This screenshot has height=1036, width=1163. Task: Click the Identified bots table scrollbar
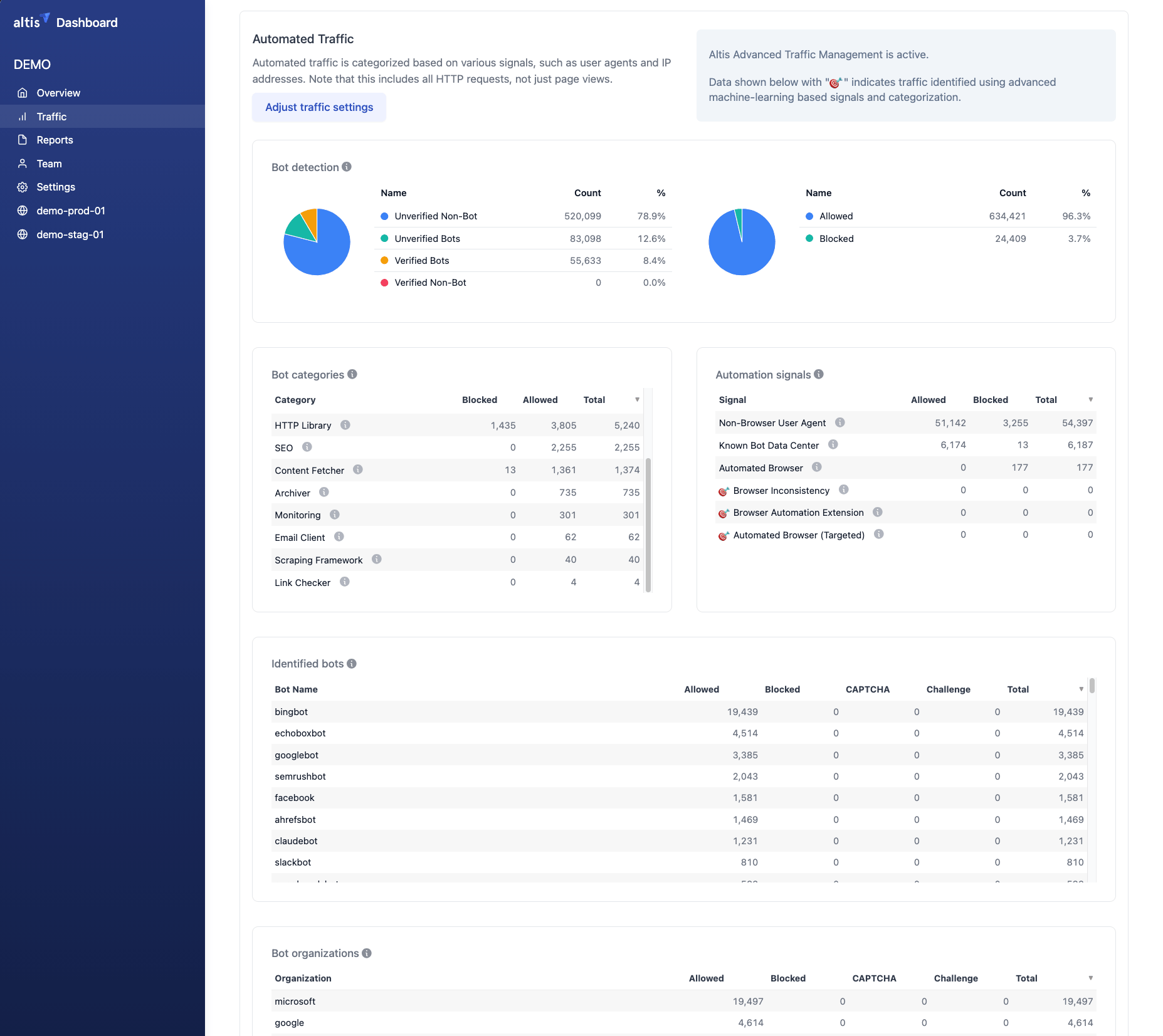(1092, 686)
